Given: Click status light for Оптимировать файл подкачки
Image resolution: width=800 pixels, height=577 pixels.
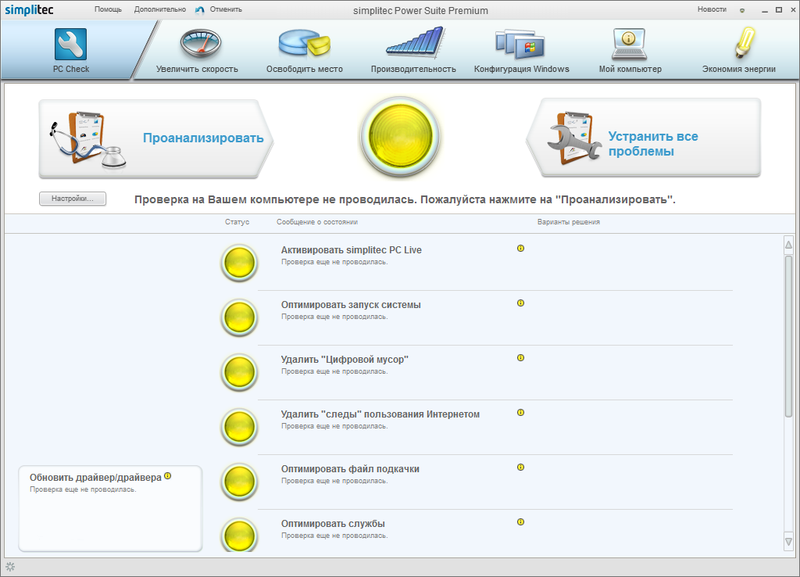Looking at the screenshot, I should (x=239, y=482).
